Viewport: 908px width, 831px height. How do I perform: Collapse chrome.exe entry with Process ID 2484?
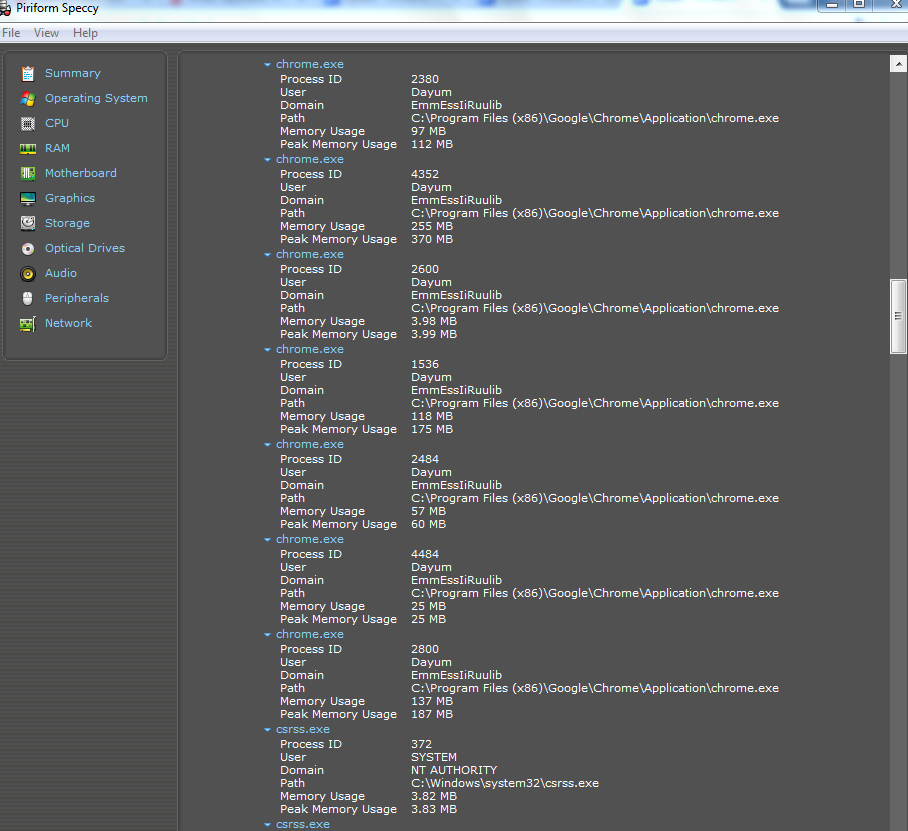click(x=268, y=445)
